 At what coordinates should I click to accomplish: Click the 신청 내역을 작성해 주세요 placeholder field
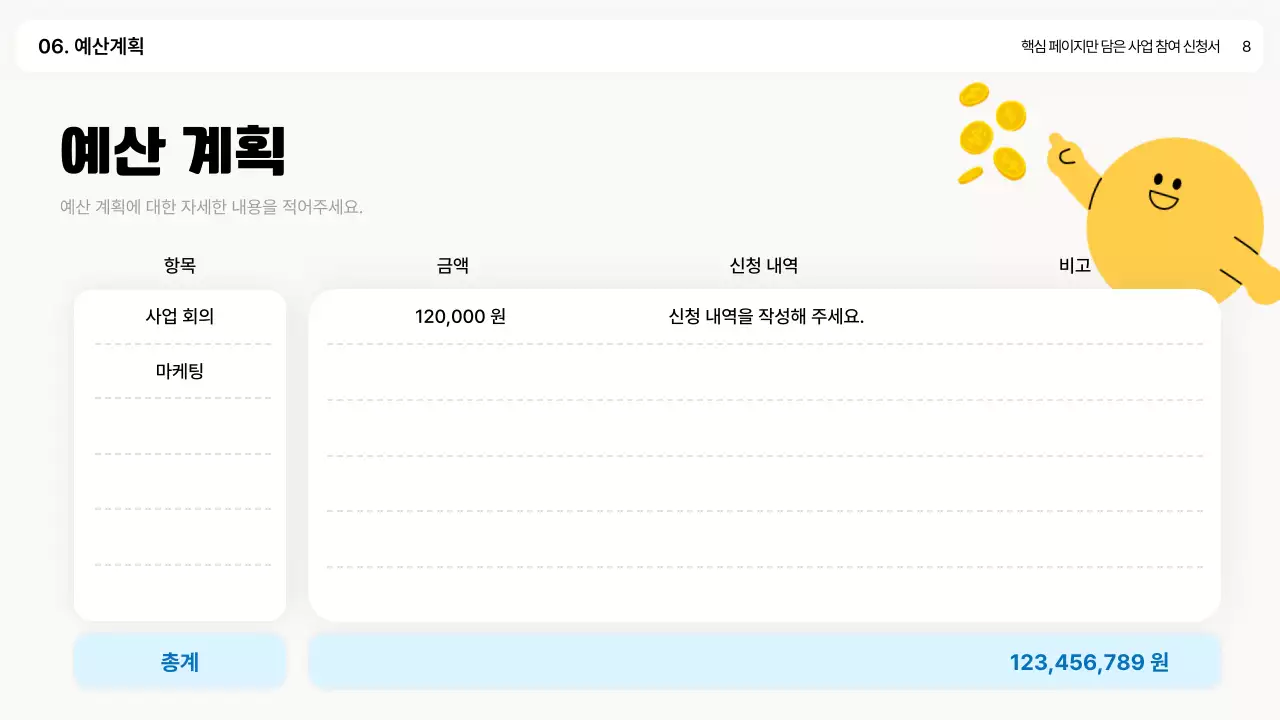click(764, 314)
